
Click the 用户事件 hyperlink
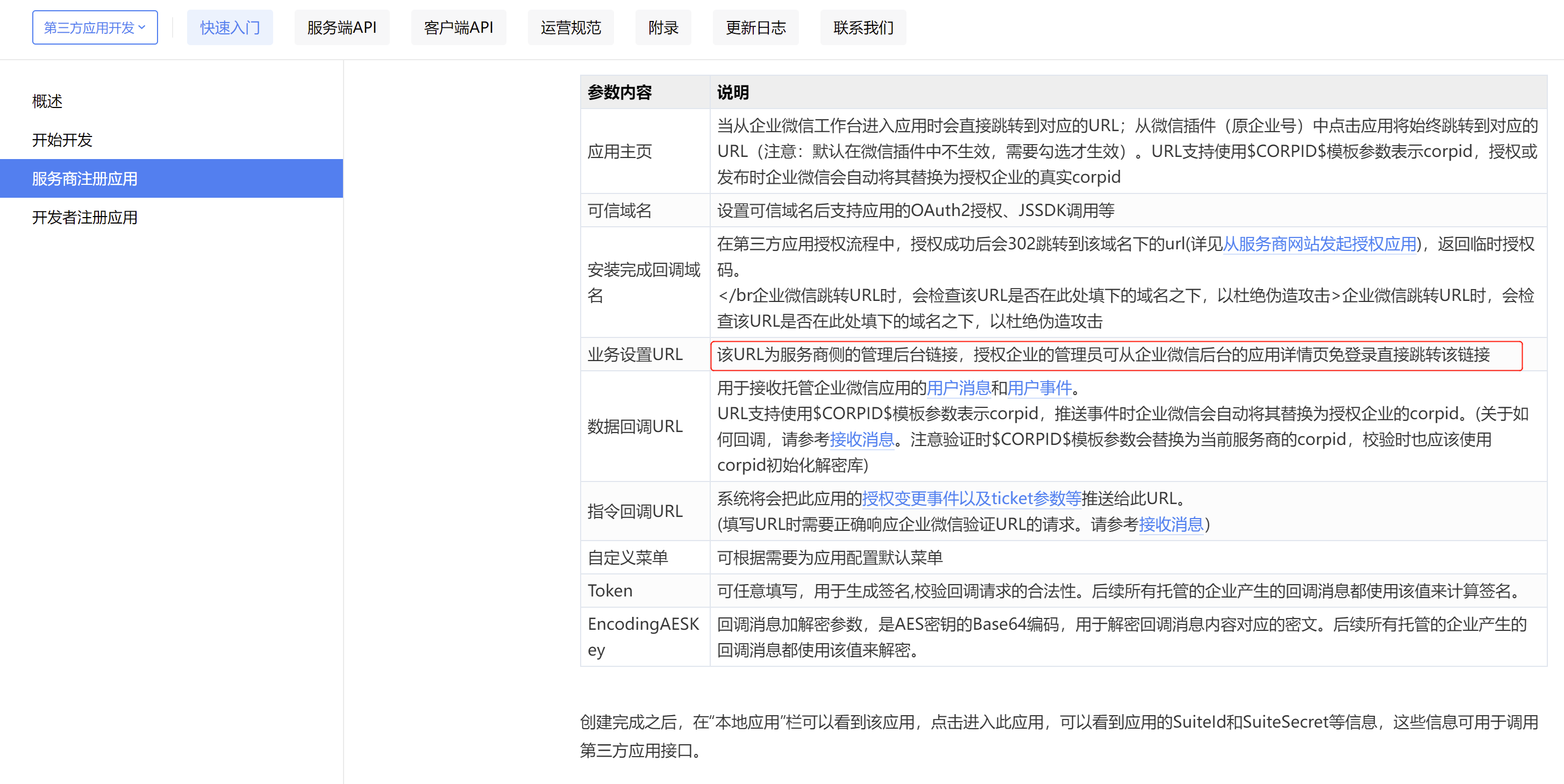(x=1040, y=388)
